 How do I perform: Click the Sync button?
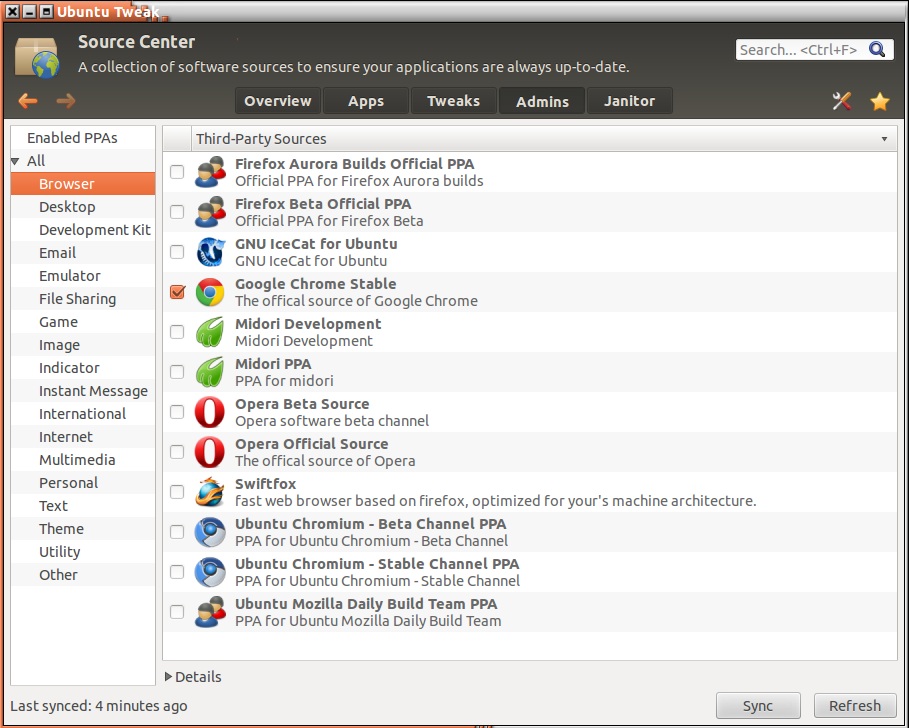[758, 705]
